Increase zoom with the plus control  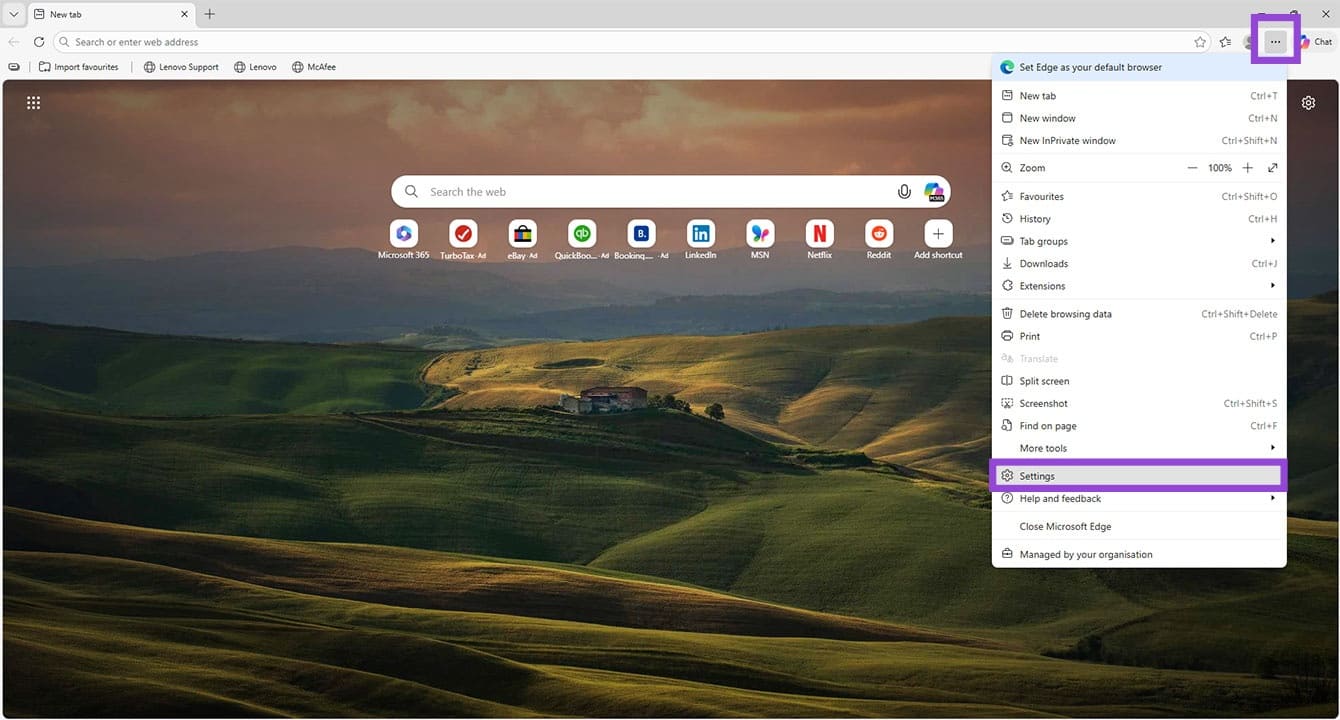1247,167
